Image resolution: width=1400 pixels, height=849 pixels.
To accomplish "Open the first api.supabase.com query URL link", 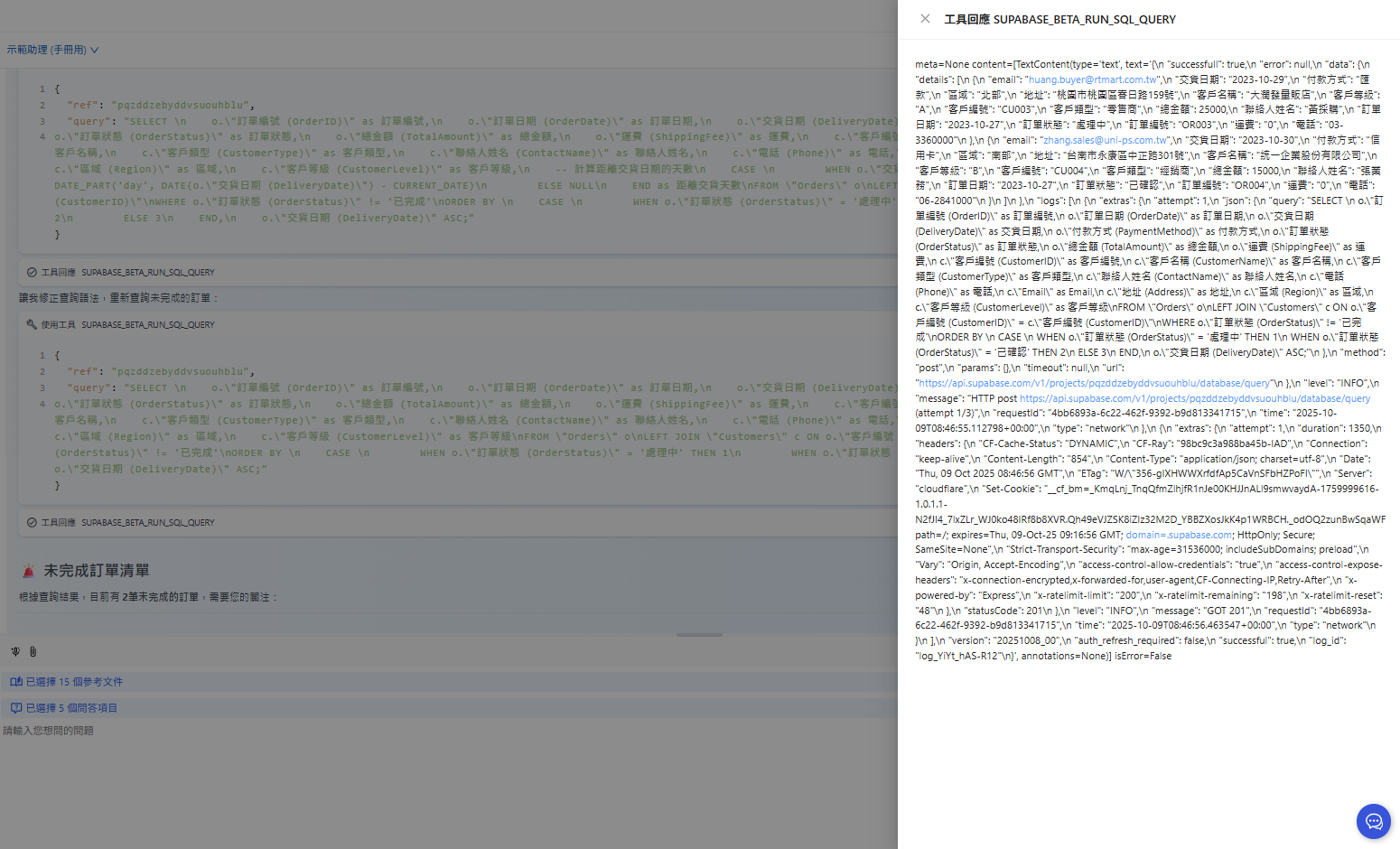I will (x=1094, y=383).
